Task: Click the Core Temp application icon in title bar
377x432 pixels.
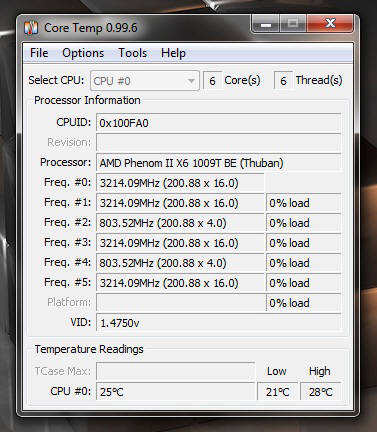Action: click(x=31, y=28)
